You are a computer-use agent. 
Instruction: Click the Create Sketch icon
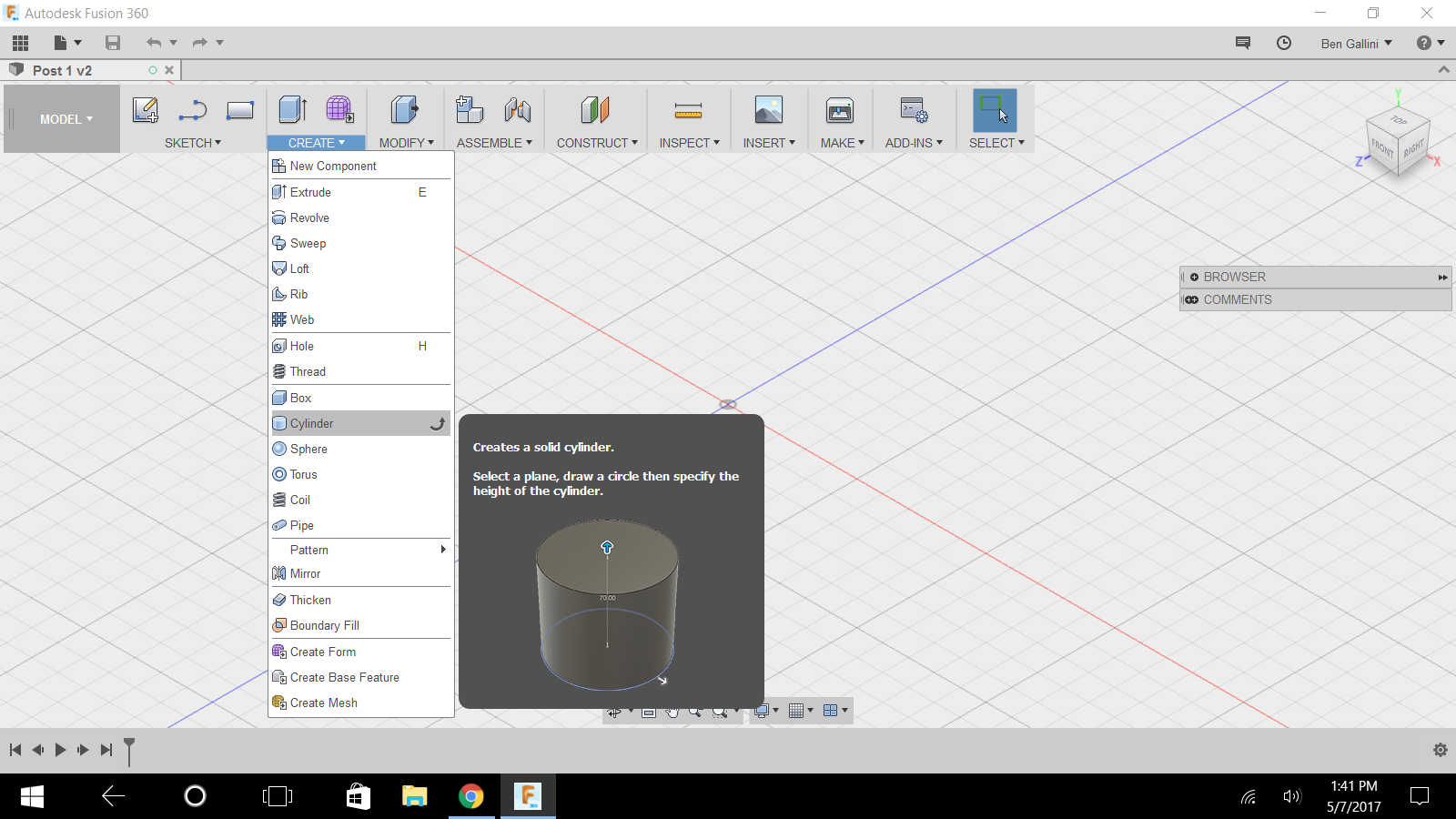click(146, 110)
